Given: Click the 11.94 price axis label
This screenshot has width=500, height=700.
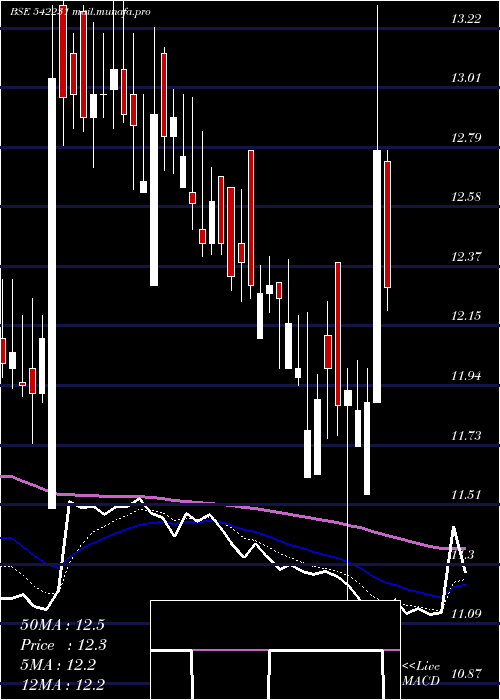Looking at the screenshot, I should (467, 376).
